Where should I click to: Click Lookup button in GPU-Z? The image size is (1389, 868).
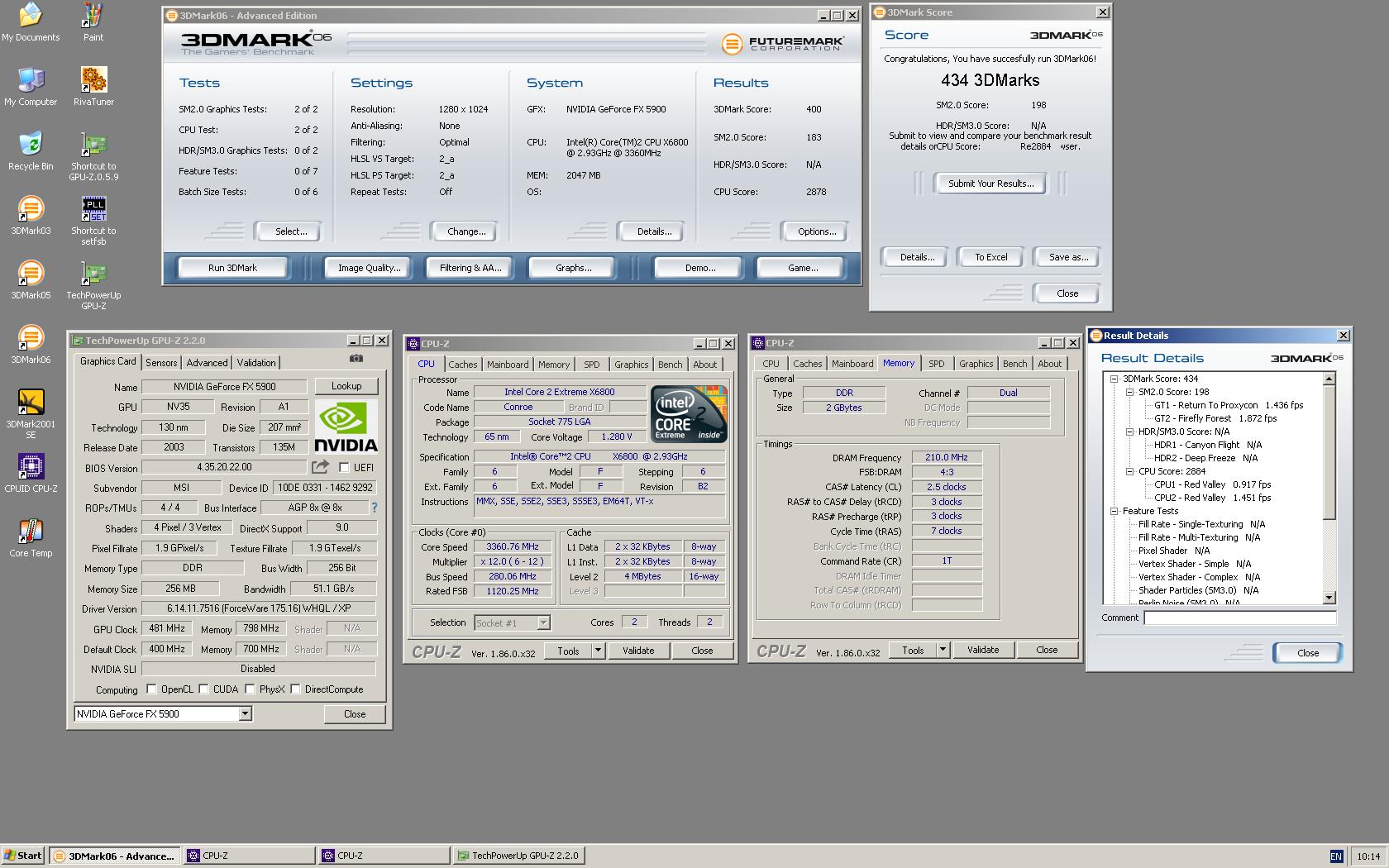pos(346,386)
